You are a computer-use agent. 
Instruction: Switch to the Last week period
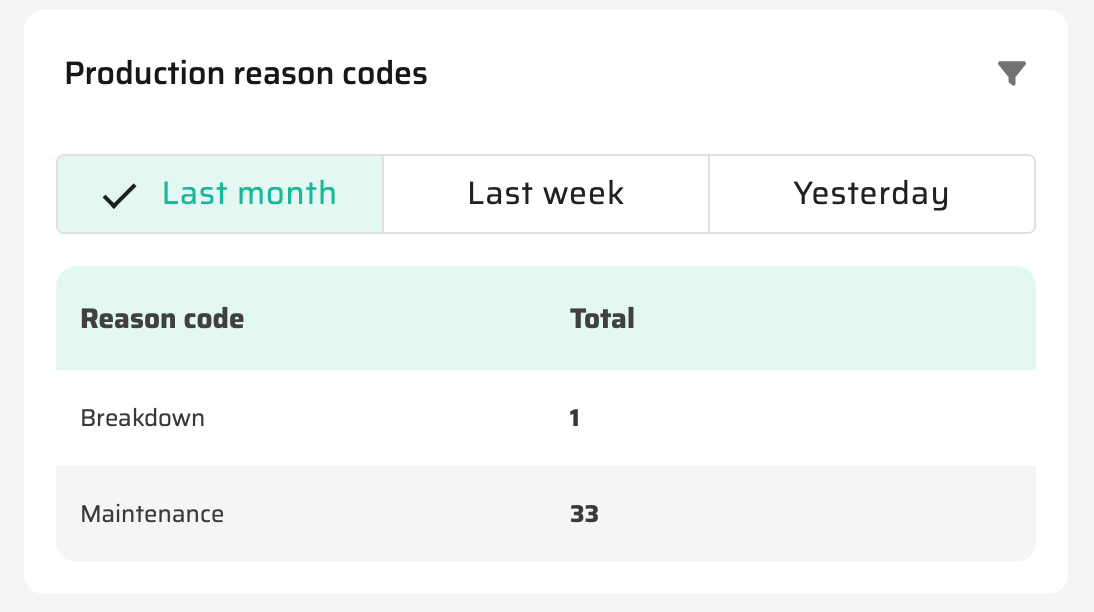click(x=546, y=193)
